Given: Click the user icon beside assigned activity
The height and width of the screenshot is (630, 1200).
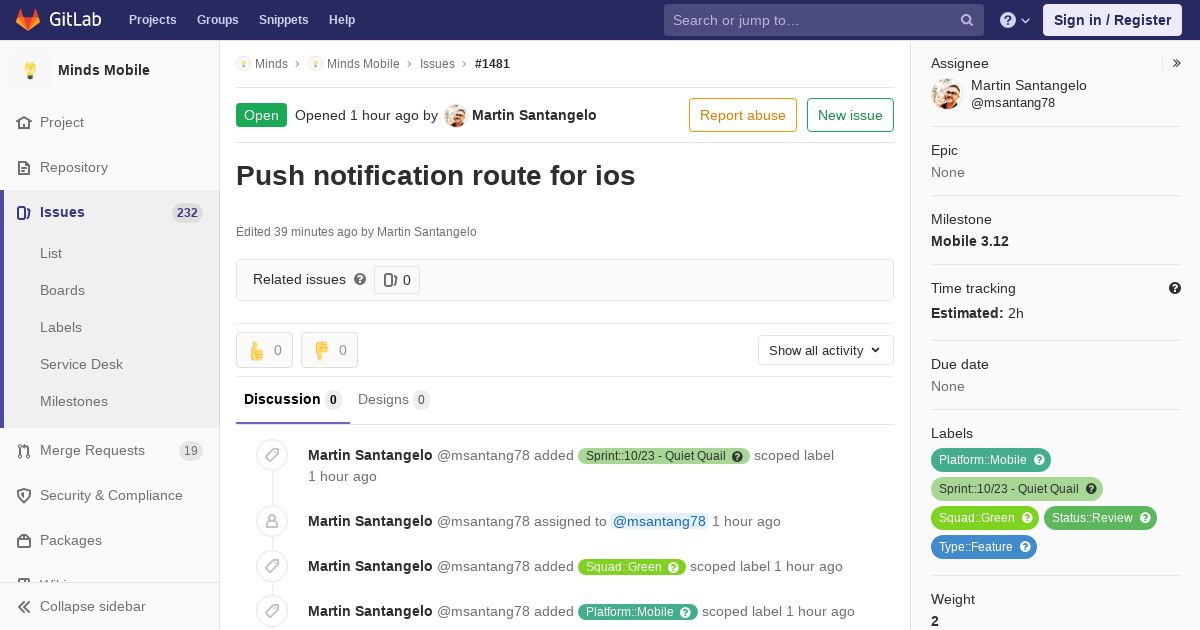Looking at the screenshot, I should [x=272, y=521].
